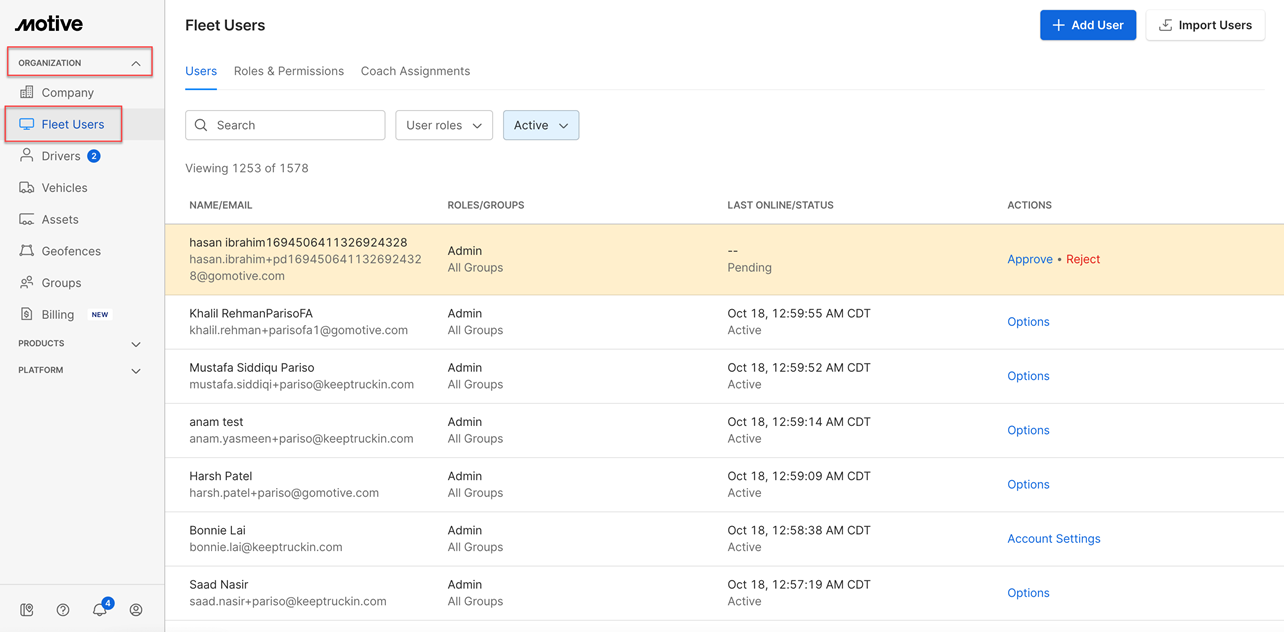Screen dimensions: 1284x632
Task: Open the Assets trailer icon
Action: click(27, 219)
